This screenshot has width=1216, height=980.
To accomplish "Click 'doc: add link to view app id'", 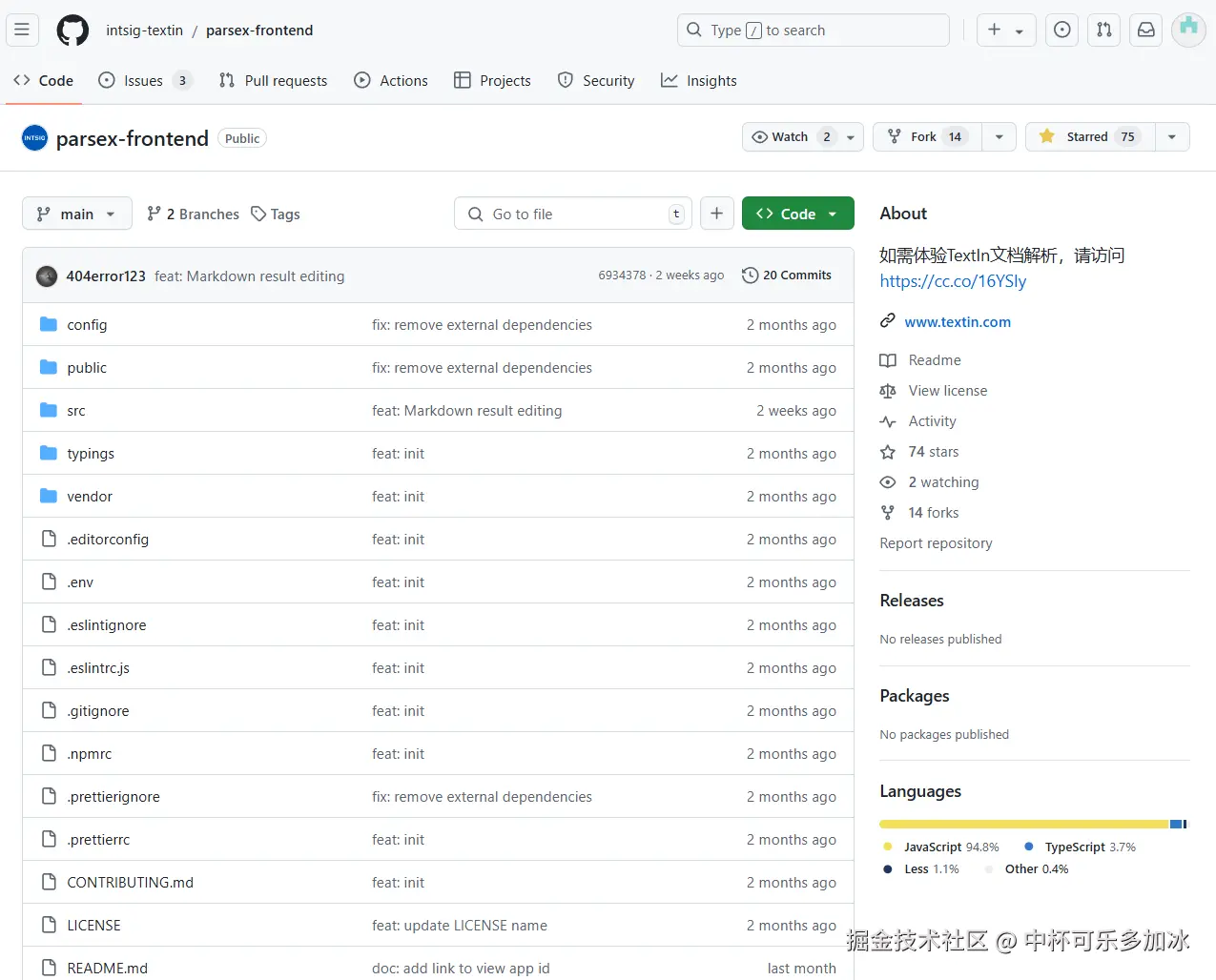I will point(461,968).
